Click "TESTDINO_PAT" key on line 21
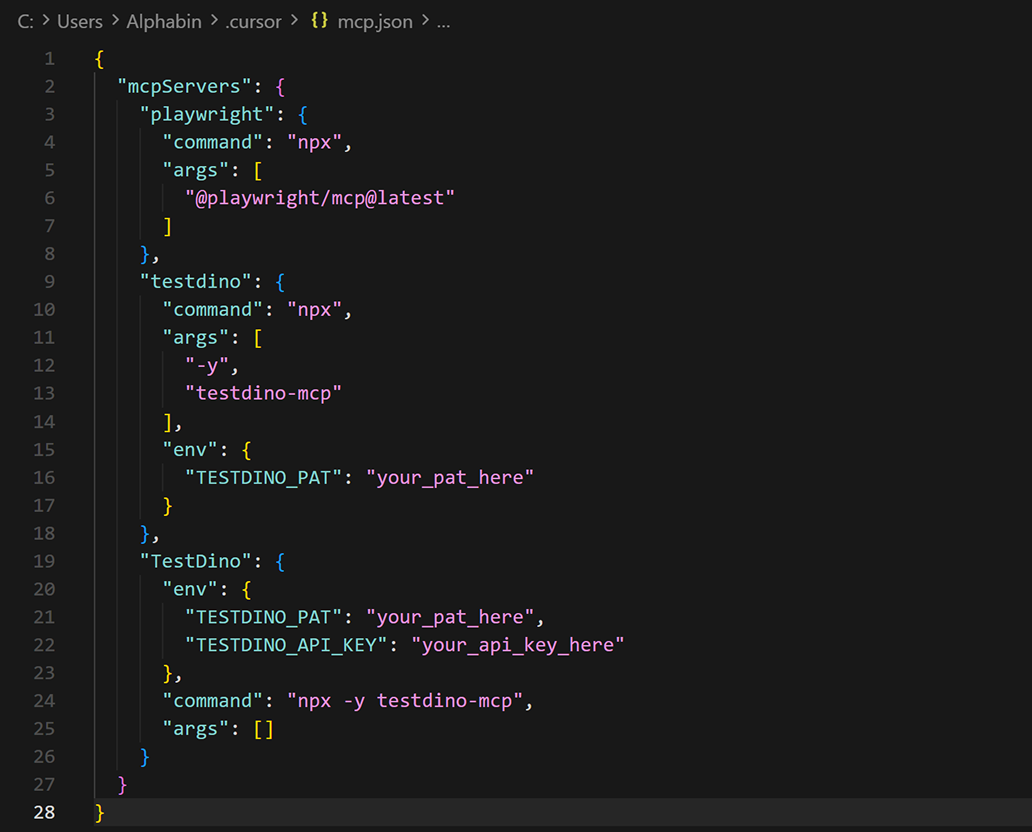The height and width of the screenshot is (832, 1032). pyautogui.click(x=263, y=617)
